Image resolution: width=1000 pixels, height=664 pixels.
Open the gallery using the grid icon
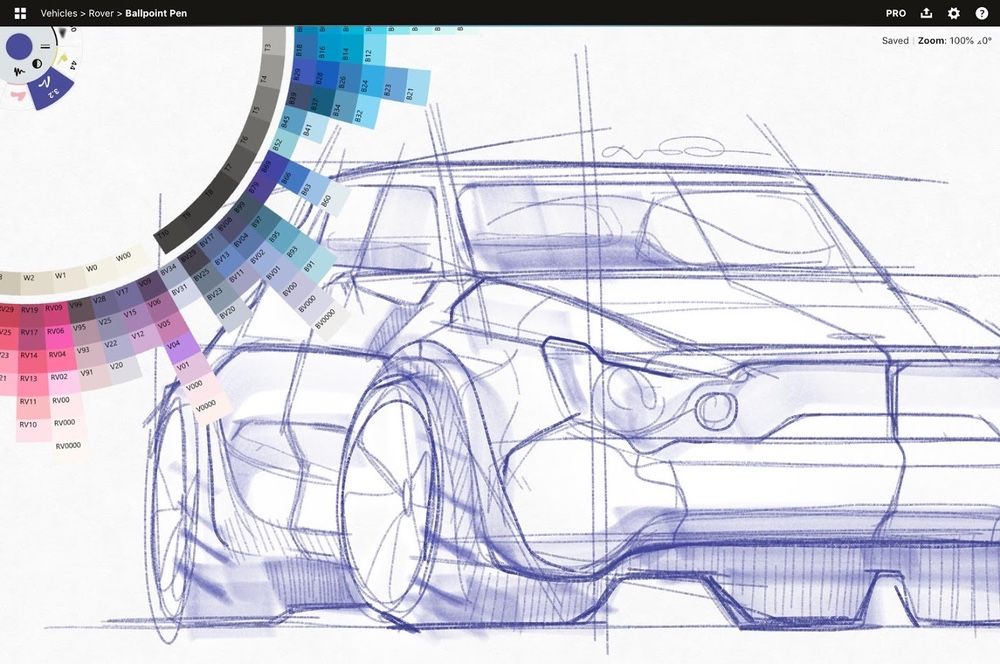18,13
